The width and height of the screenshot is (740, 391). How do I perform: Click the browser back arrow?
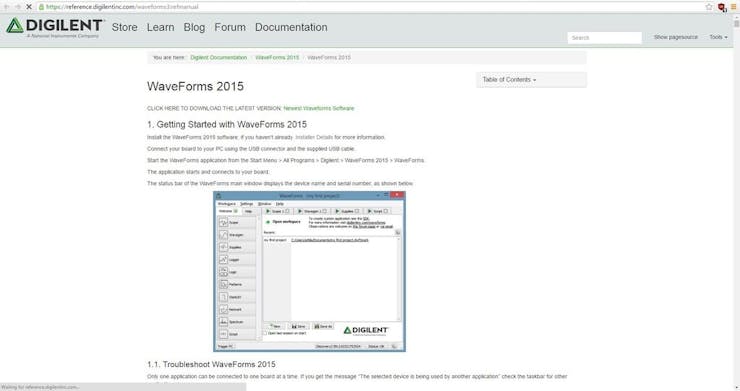pos(6,7)
